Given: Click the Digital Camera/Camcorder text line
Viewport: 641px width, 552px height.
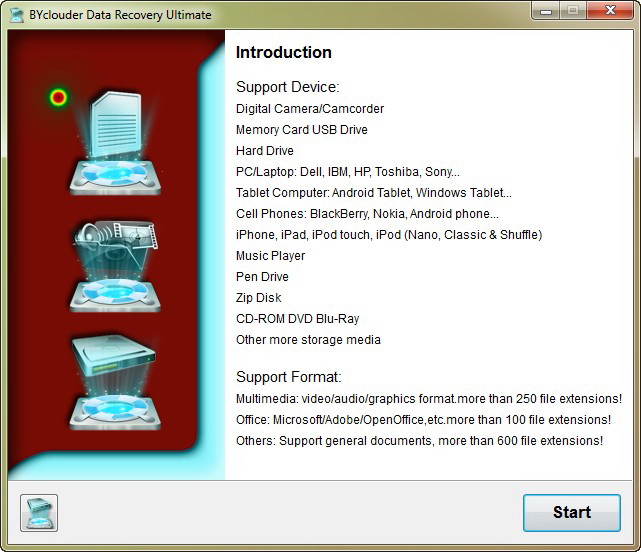Looking at the screenshot, I should point(309,109).
